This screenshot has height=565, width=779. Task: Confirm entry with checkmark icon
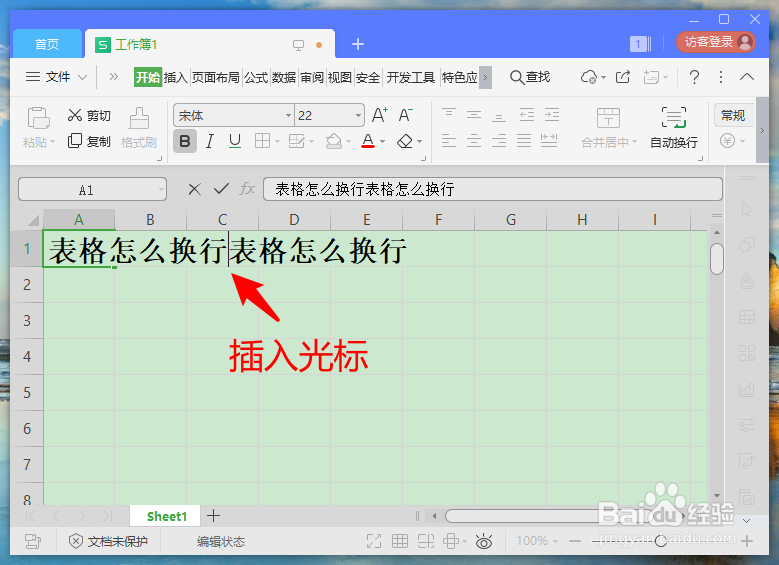pos(221,189)
